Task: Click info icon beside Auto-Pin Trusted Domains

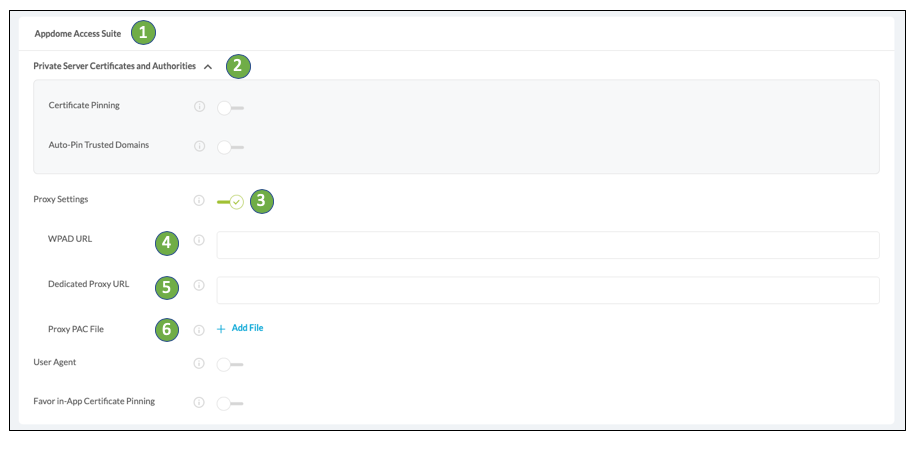Action: tap(199, 146)
